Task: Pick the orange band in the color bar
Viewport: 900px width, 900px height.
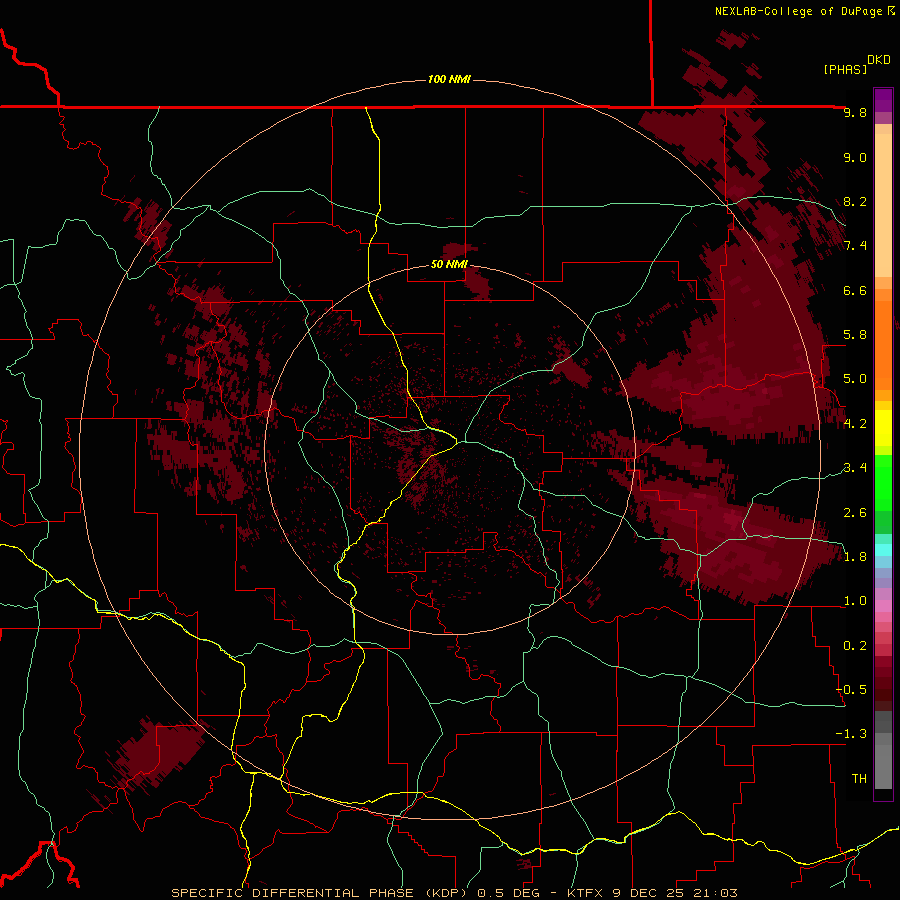Action: [883, 345]
